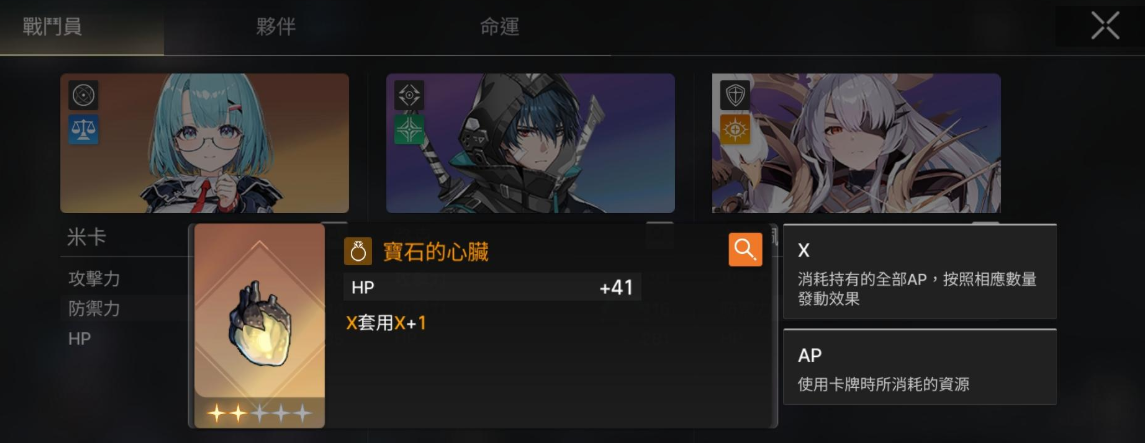Viewport: 1145px width, 443px height.
Task: Close the panel with X button
Action: (x=1105, y=26)
